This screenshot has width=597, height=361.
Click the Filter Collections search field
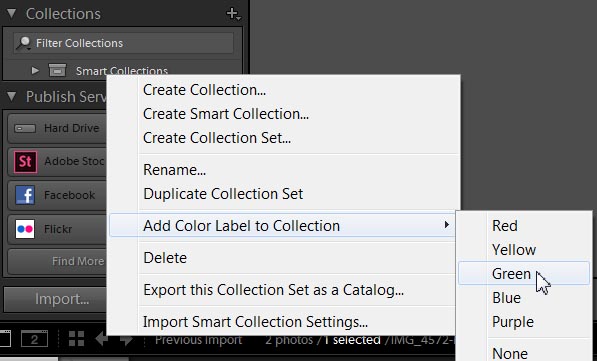(x=123, y=43)
